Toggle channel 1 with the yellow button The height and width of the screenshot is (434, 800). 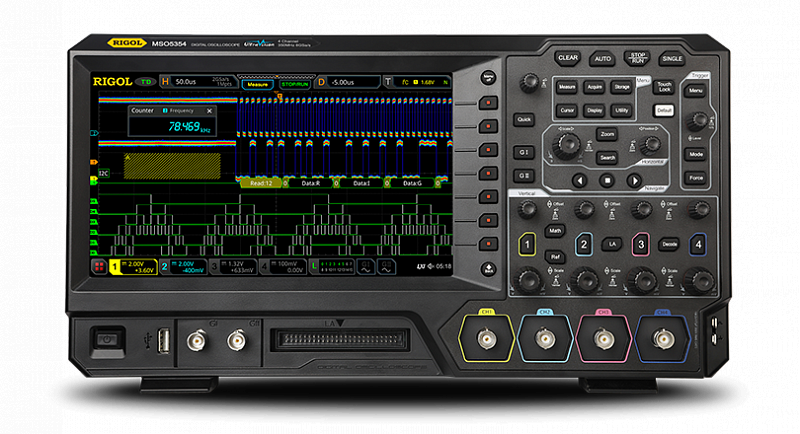coord(527,243)
